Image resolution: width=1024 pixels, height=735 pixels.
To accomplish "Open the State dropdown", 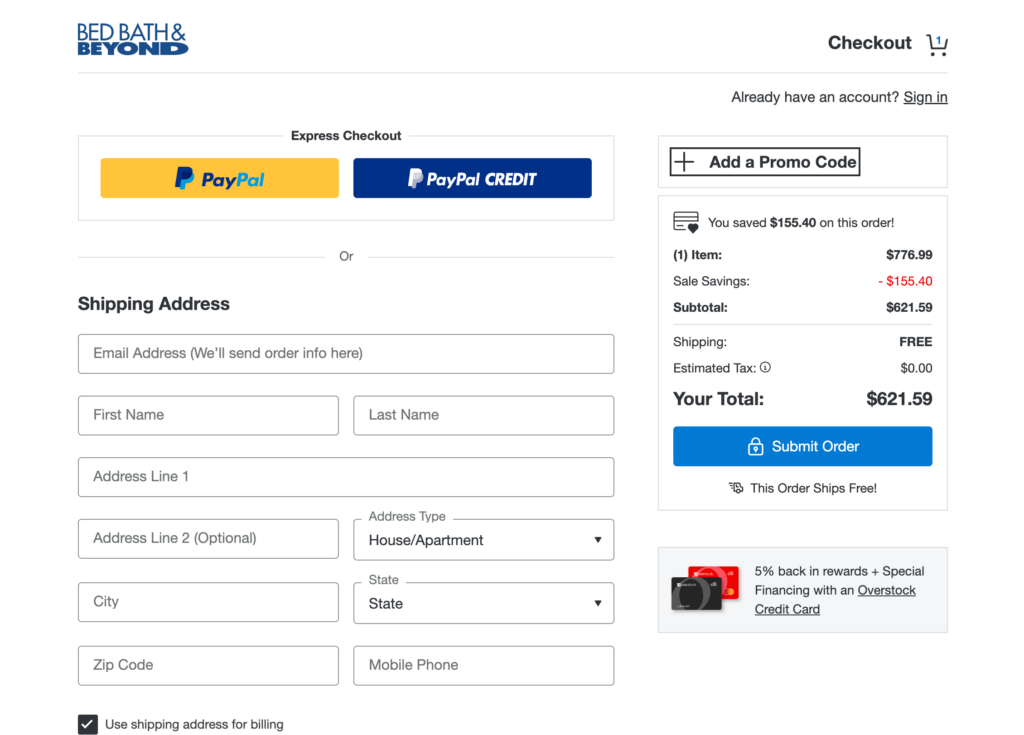I will (x=484, y=603).
